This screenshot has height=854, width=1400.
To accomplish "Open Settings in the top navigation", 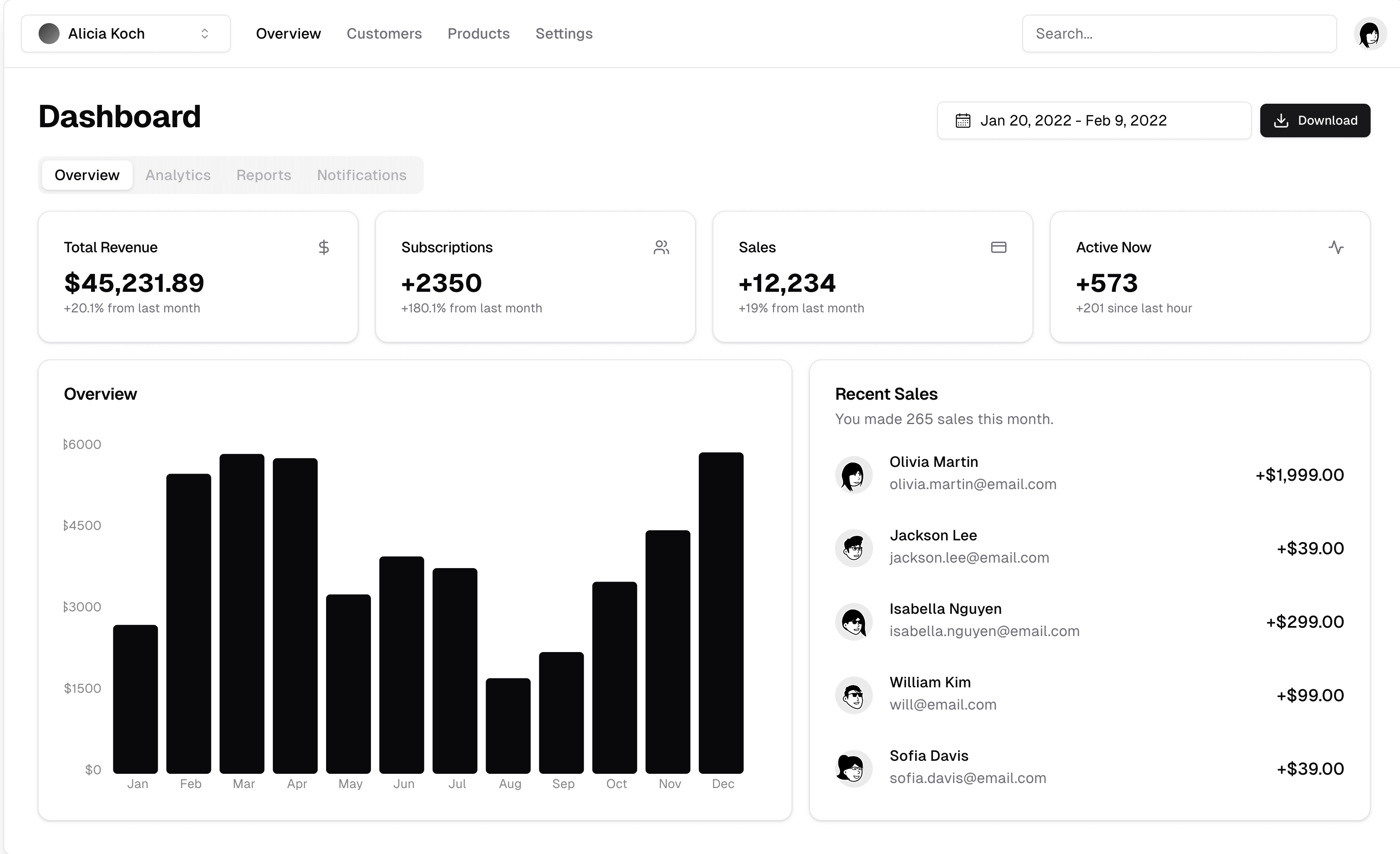I will click(564, 34).
